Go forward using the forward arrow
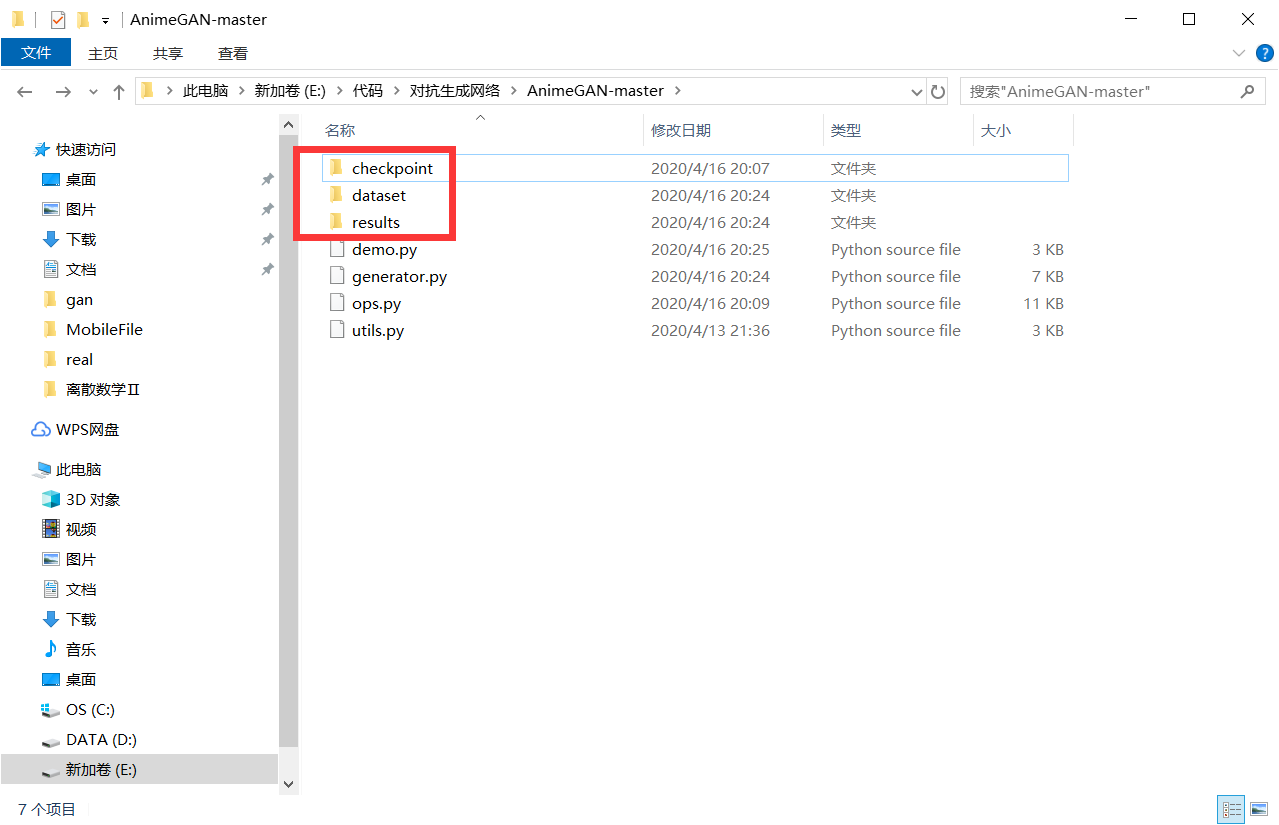Viewport: 1279px width, 825px height. pyautogui.click(x=63, y=91)
